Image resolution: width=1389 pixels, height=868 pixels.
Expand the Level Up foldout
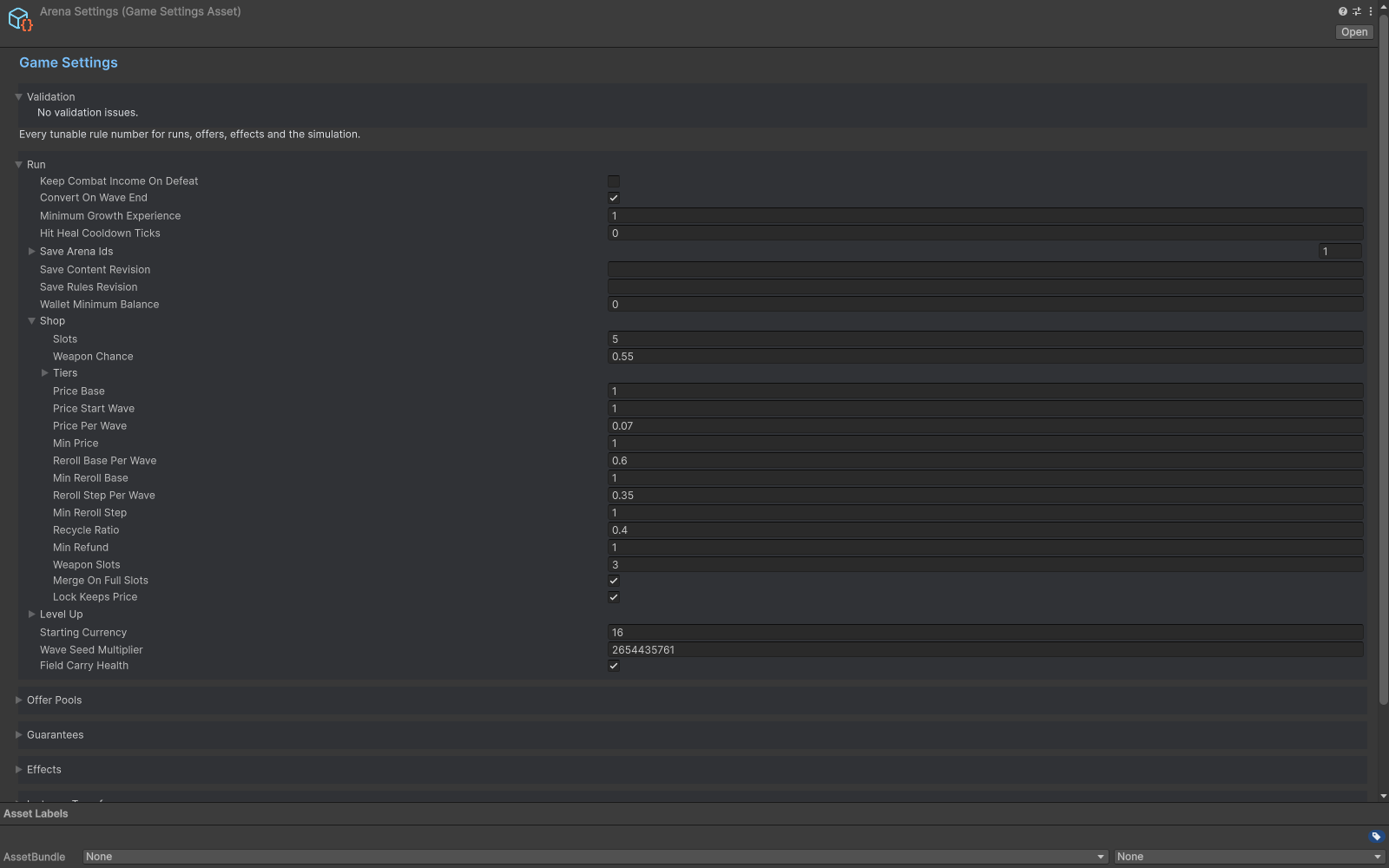(x=31, y=615)
